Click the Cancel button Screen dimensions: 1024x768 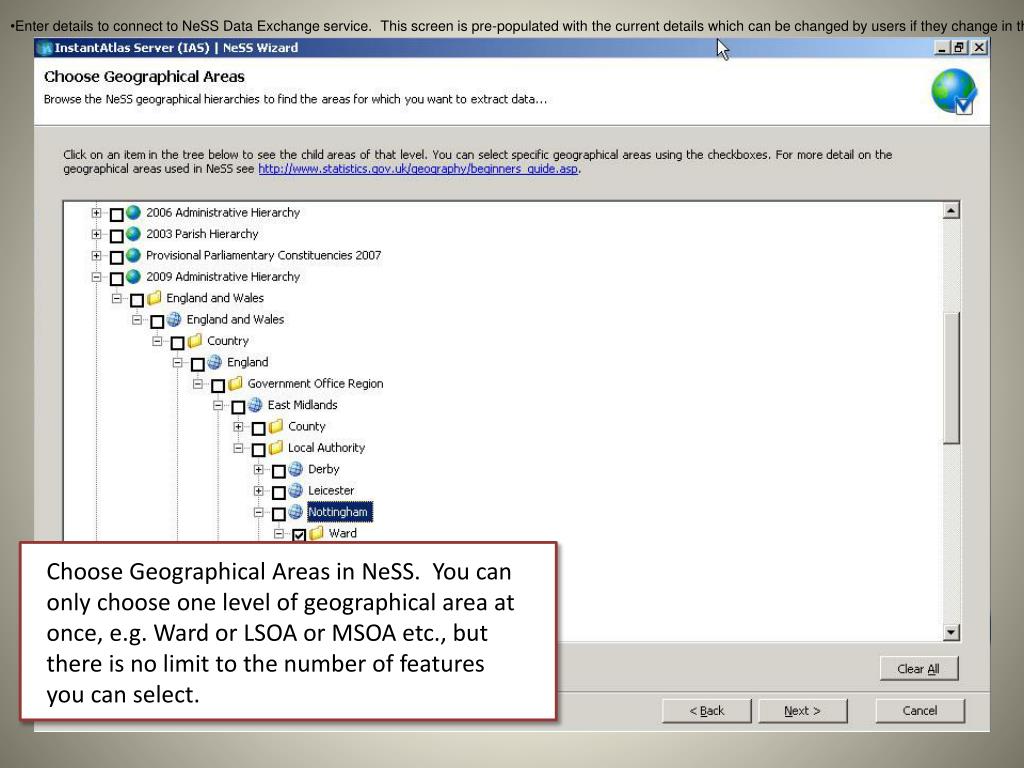[x=920, y=711]
